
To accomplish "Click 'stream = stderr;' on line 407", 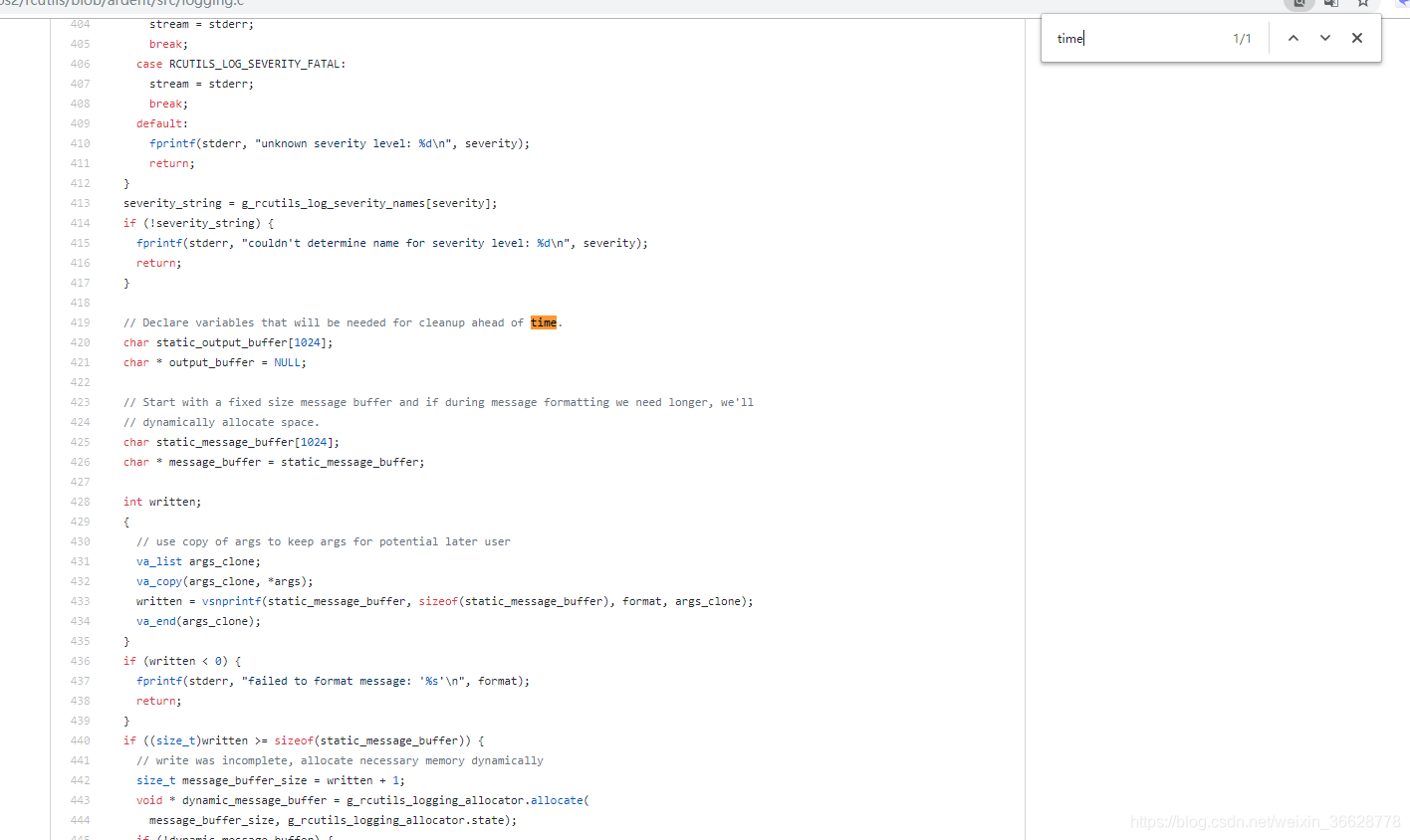I will coord(202,84).
